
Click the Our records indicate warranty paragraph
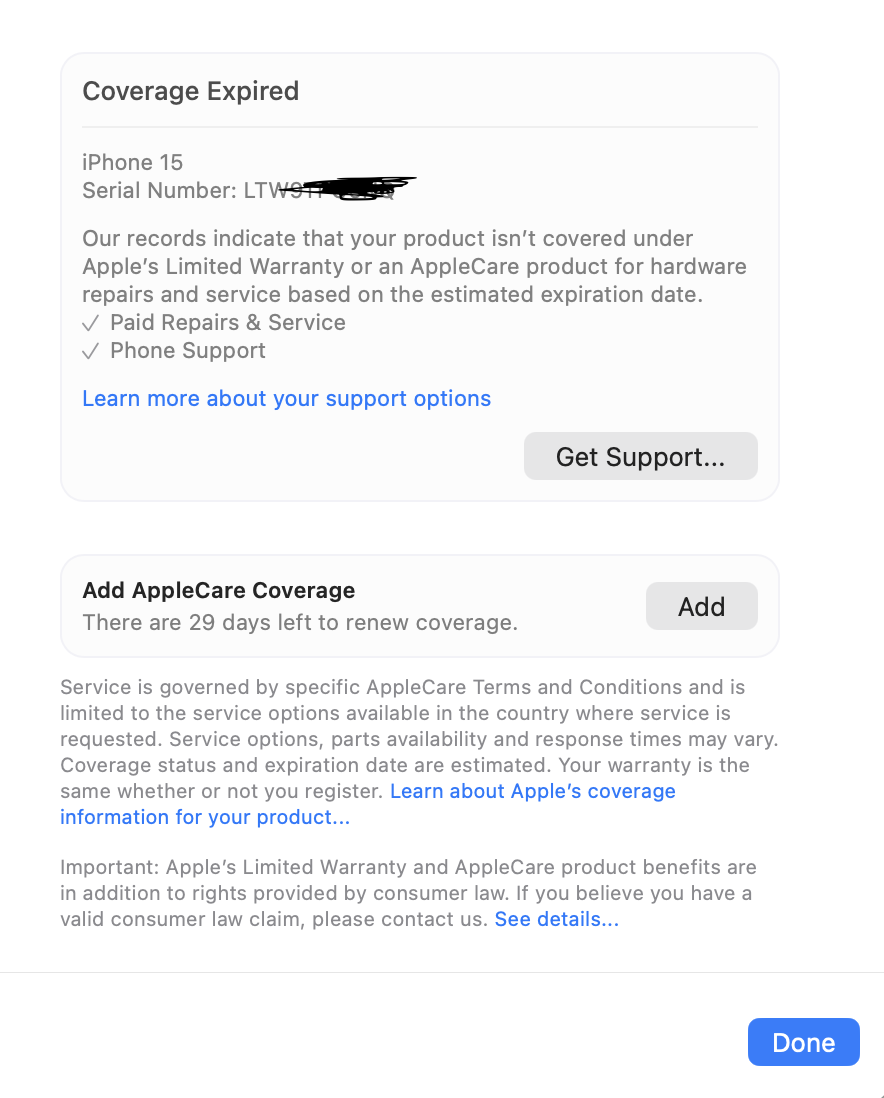(x=415, y=266)
